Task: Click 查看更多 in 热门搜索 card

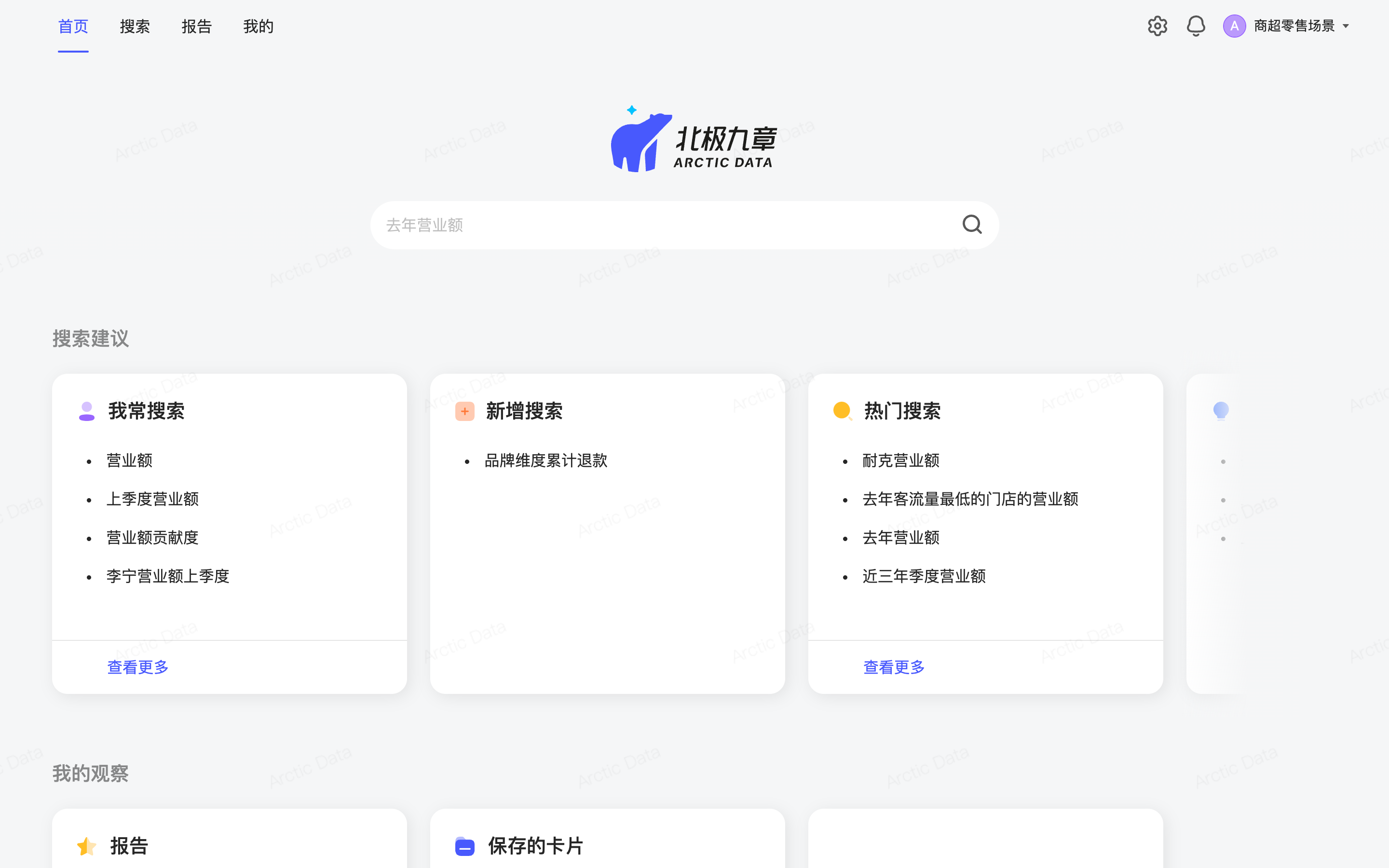Action: pyautogui.click(x=894, y=667)
